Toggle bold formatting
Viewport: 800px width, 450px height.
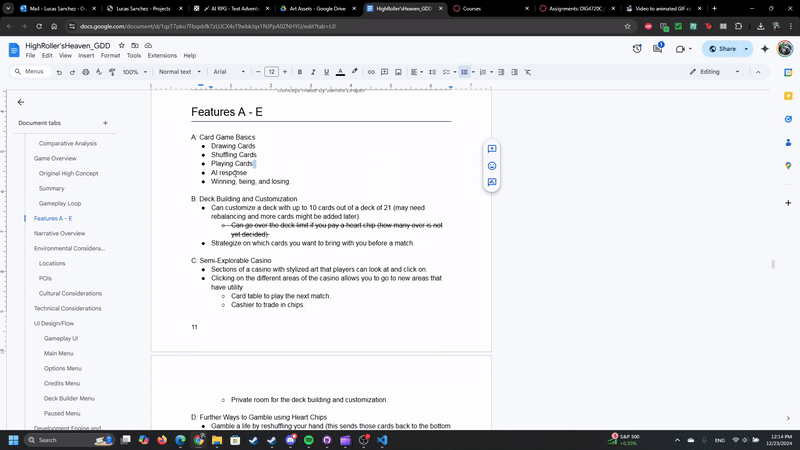(299, 72)
